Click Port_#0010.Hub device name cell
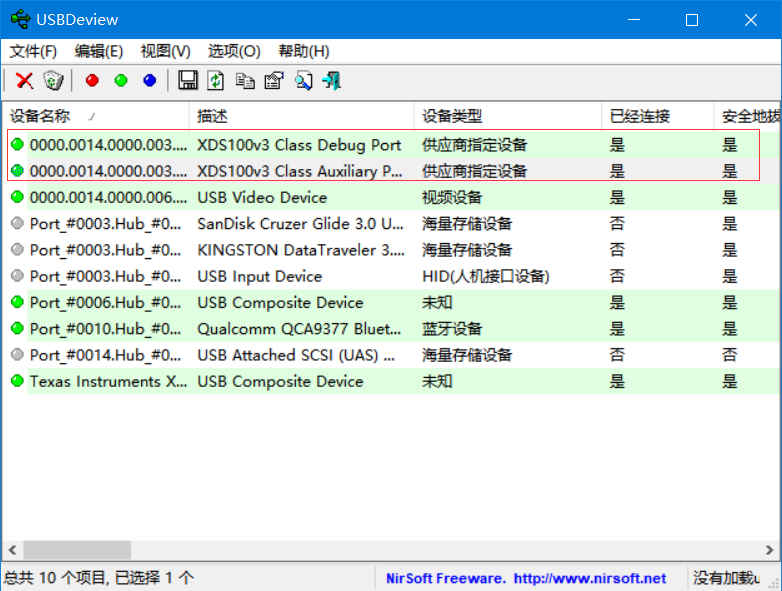This screenshot has height=591, width=782. [105, 328]
